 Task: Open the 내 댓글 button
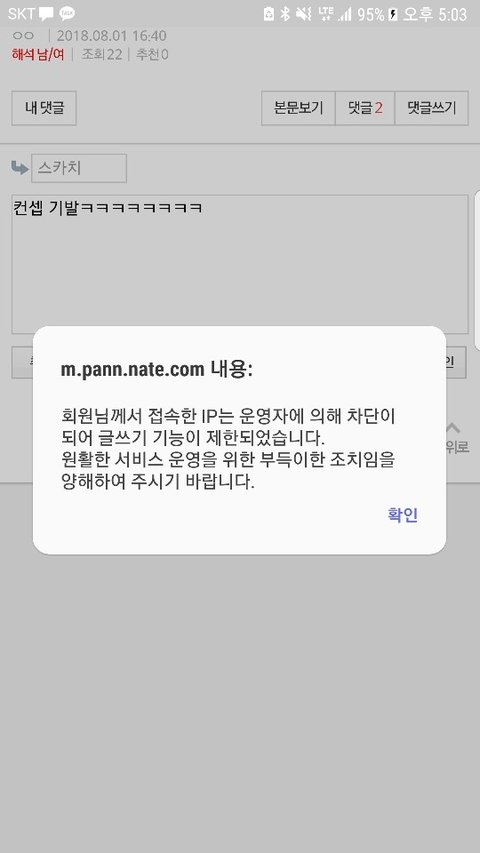point(44,108)
